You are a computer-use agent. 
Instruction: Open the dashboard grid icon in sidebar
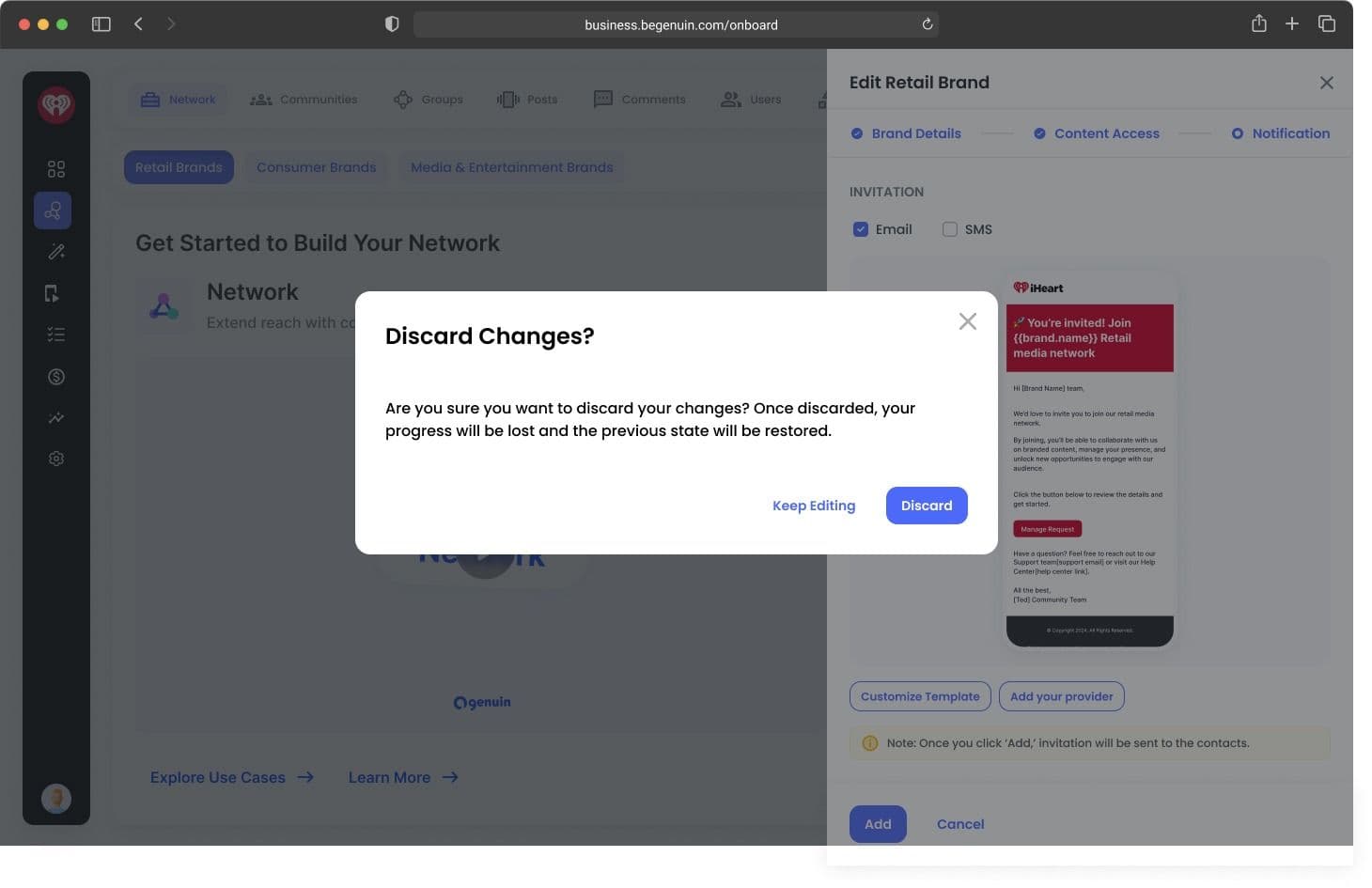click(x=56, y=169)
